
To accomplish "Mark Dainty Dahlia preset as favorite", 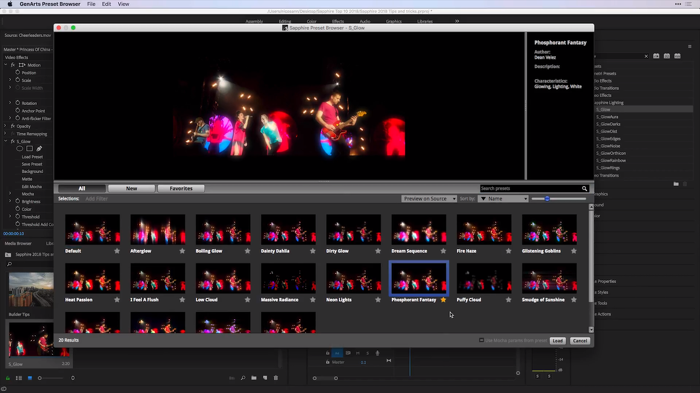I will click(312, 251).
